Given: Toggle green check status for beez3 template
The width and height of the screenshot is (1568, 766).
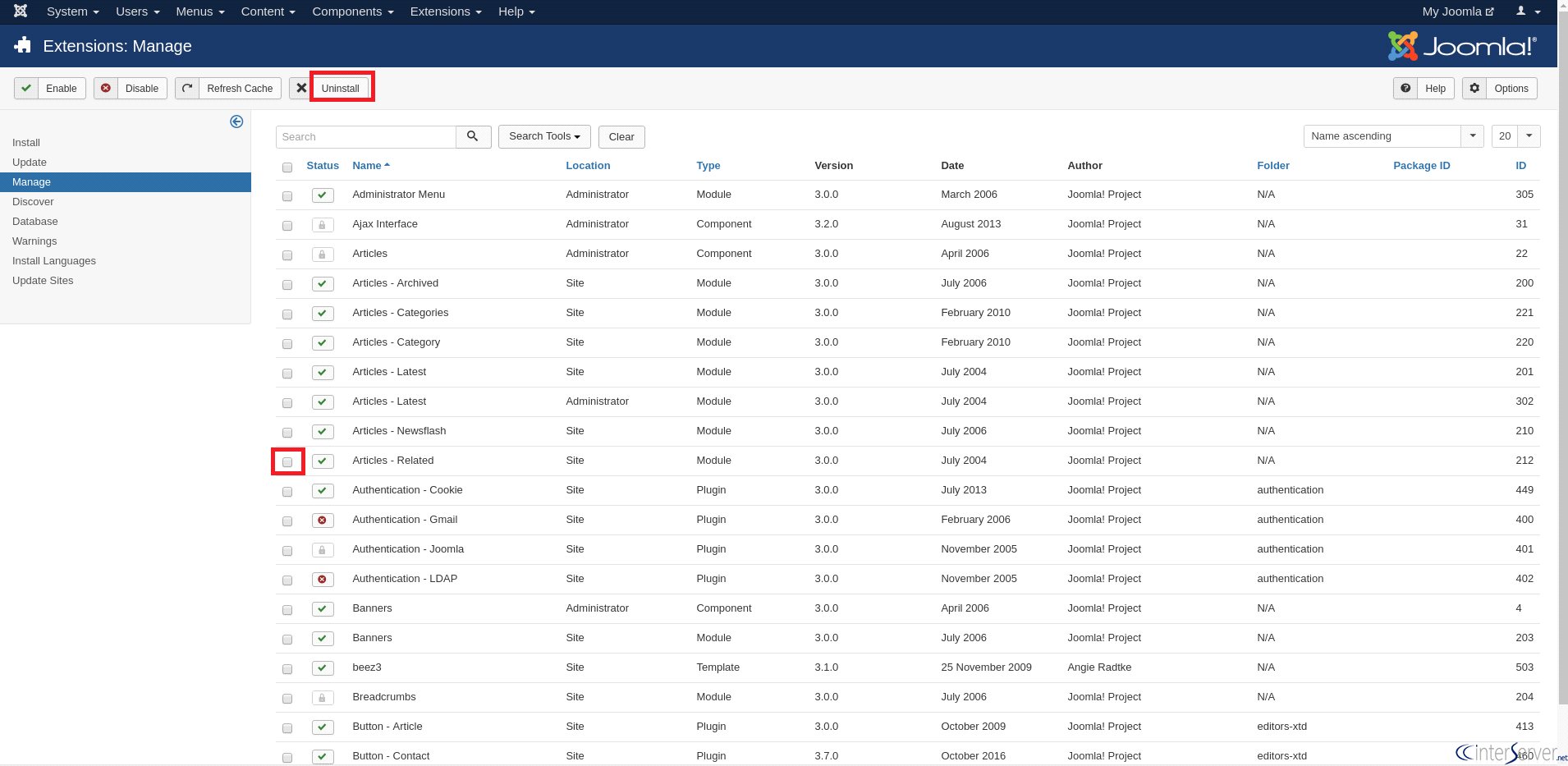Looking at the screenshot, I should click(x=323, y=668).
